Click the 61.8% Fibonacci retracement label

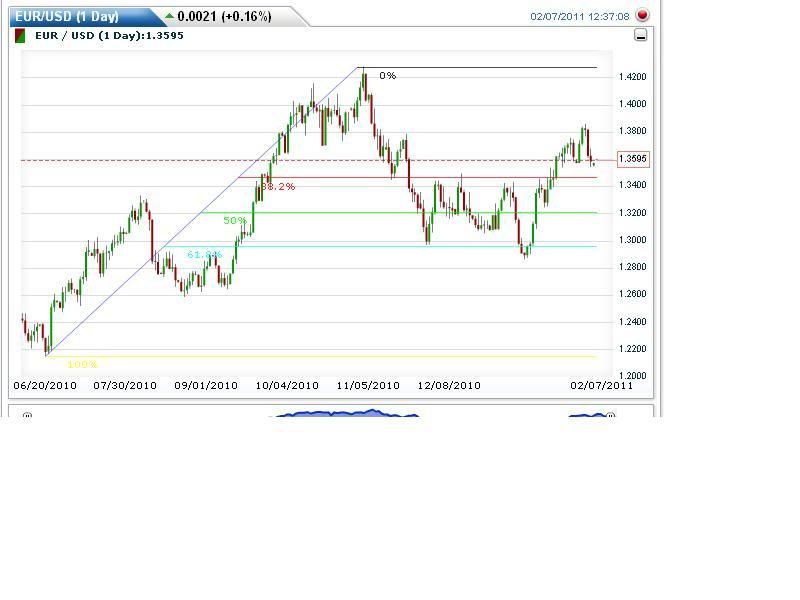(205, 254)
